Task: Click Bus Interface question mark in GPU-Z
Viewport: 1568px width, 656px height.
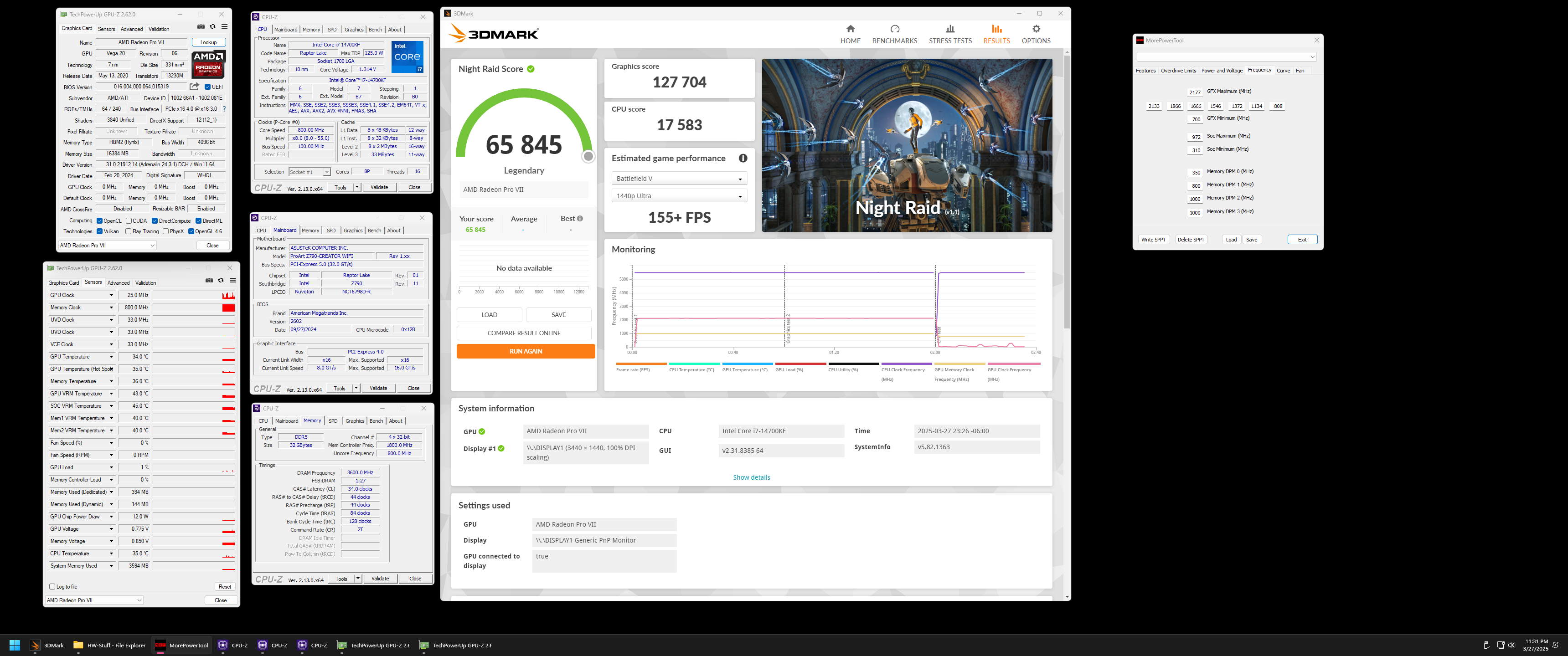Action: click(224, 109)
